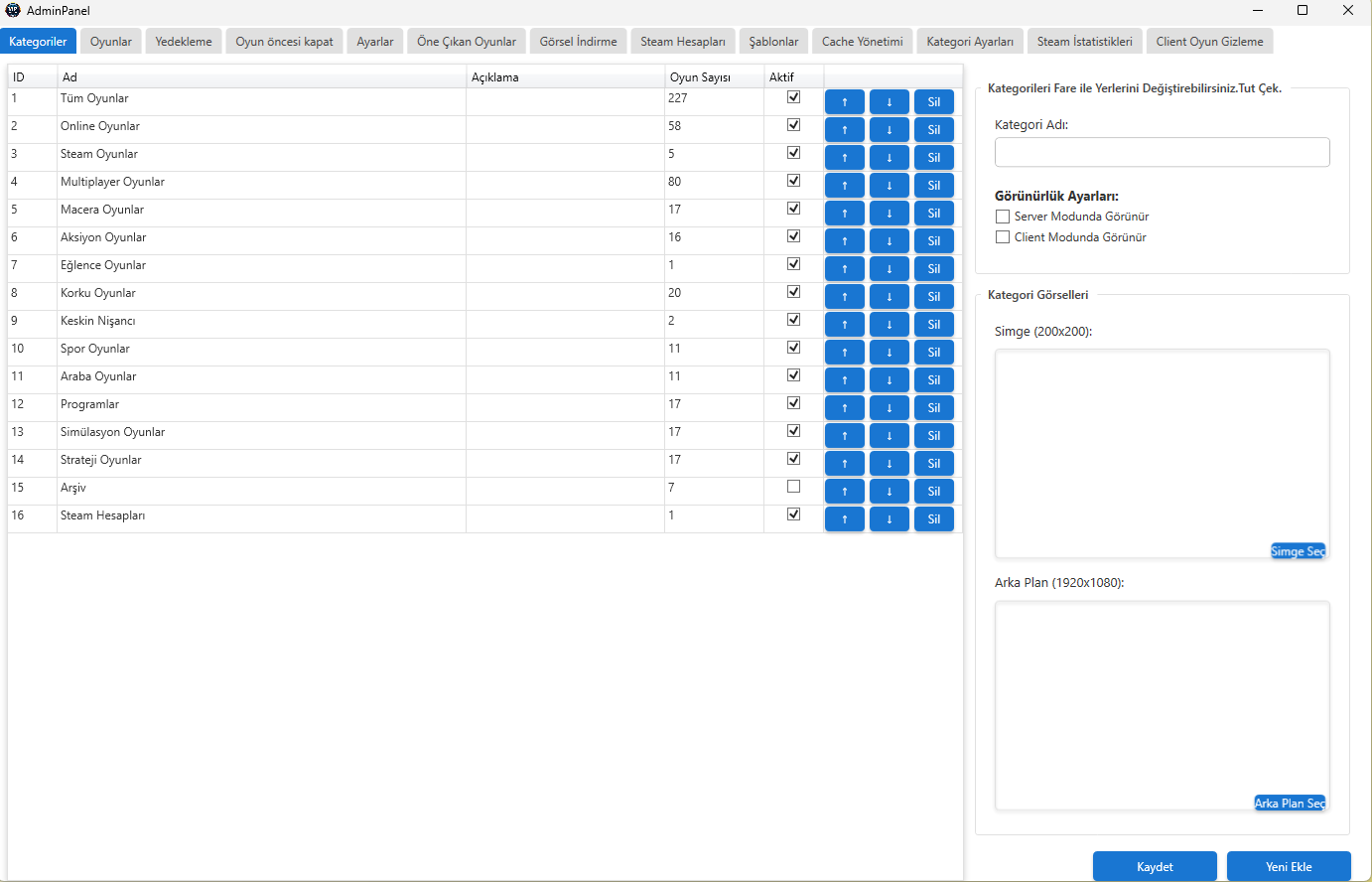Viewport: 1372px width, 882px height.
Task: Switch to Yedekleme tab
Action: 184,42
